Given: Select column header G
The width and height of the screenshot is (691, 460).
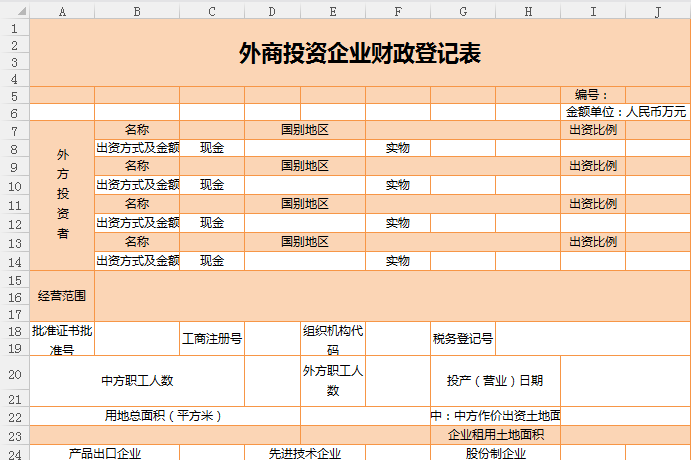Looking at the screenshot, I should coord(463,11).
